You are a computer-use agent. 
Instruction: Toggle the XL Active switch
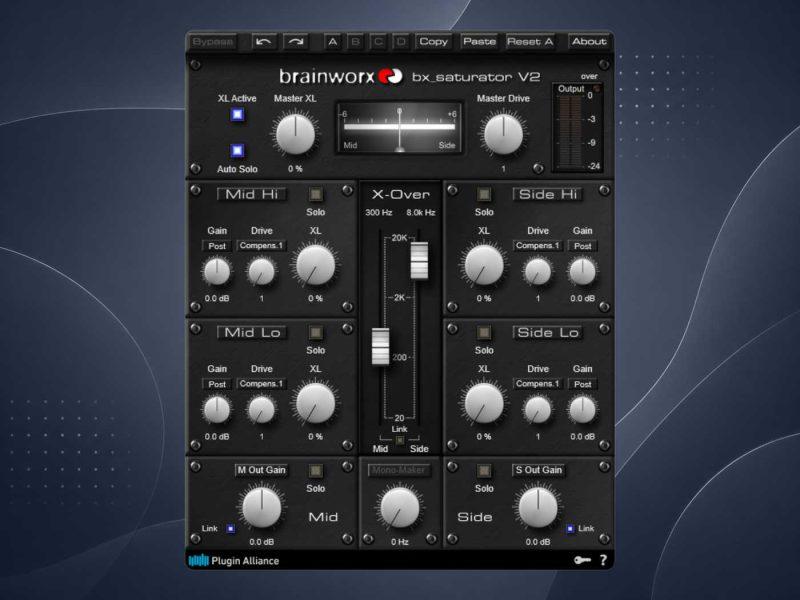(237, 114)
